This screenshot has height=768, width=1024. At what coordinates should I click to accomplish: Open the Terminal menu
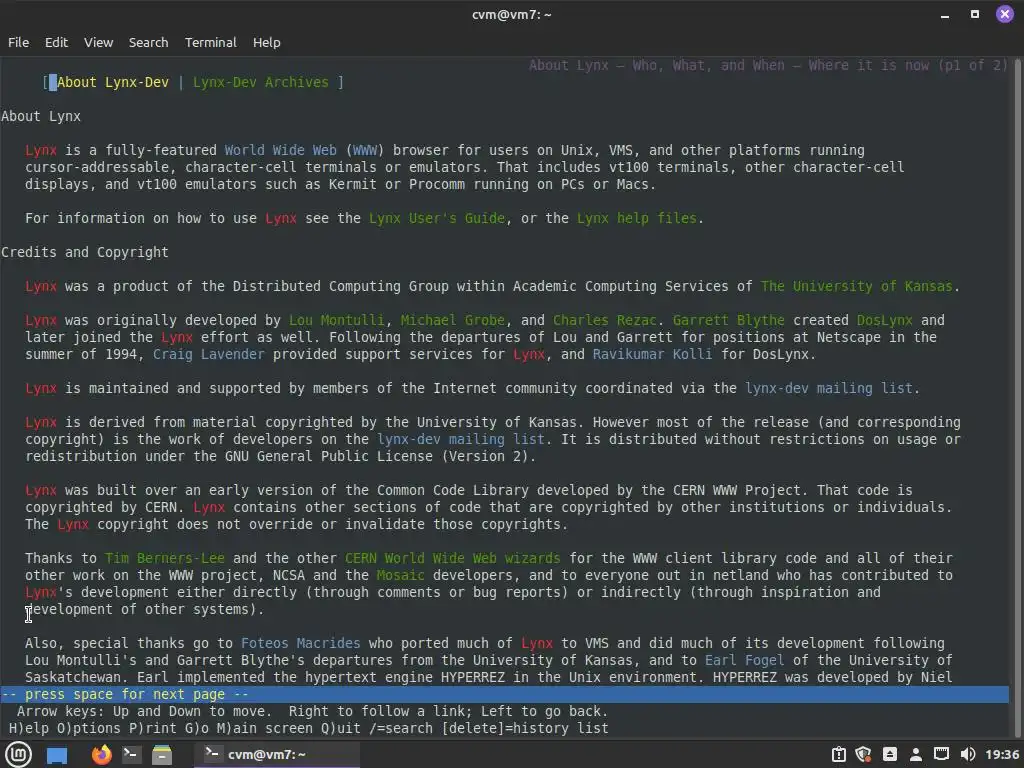click(x=210, y=42)
